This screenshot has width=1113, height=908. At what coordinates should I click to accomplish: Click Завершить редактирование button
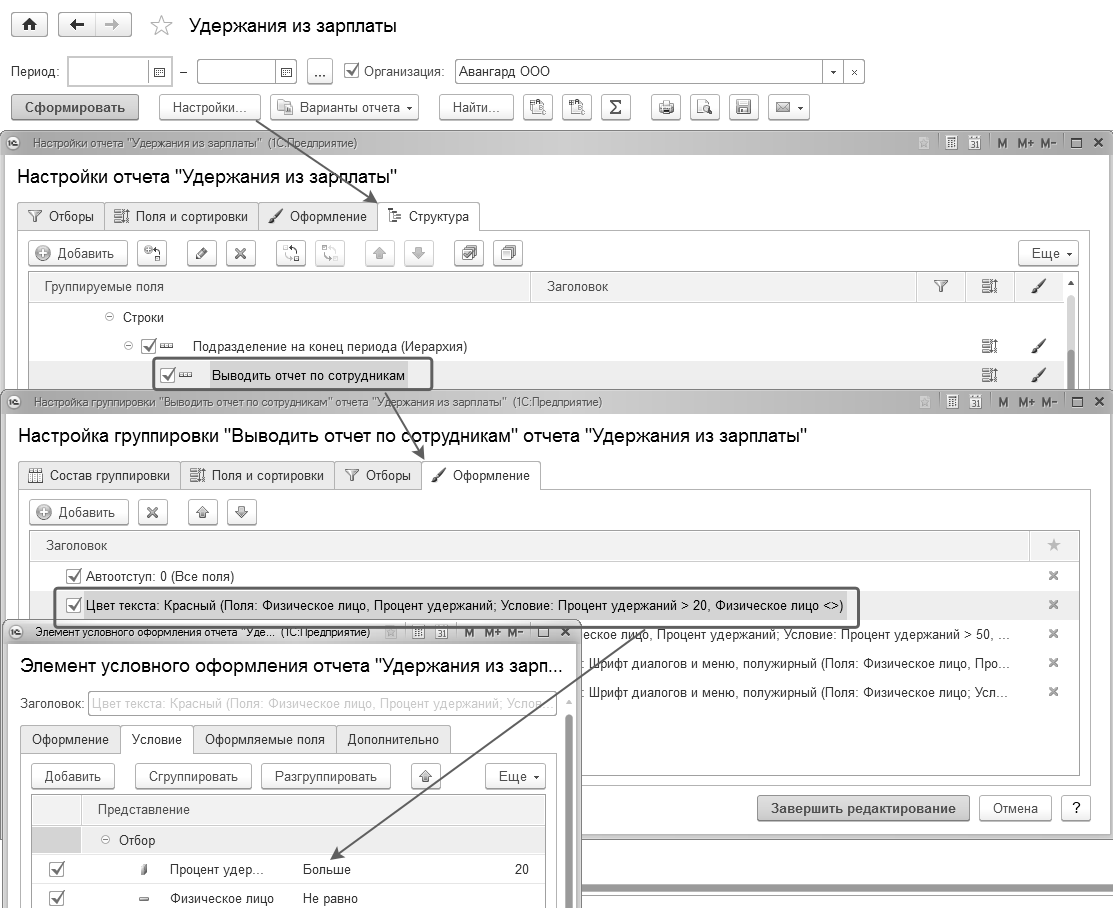pos(863,809)
